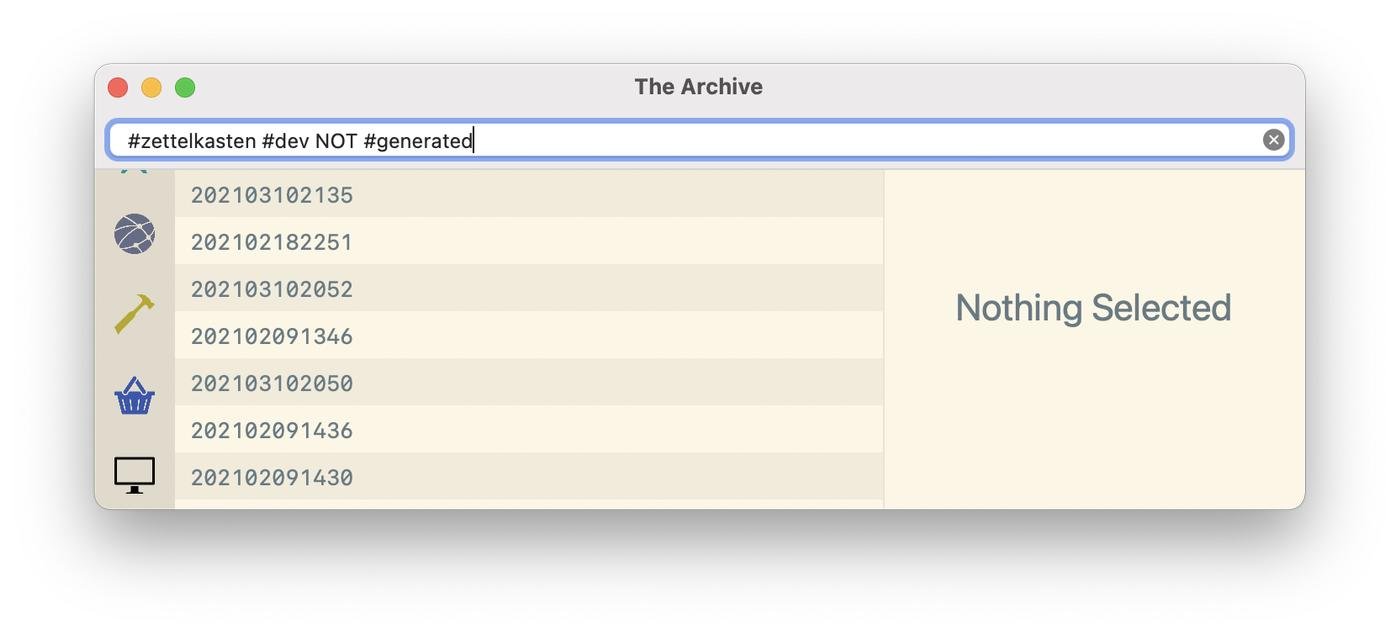
Task: Open note 202103102052
Action: tap(272, 289)
